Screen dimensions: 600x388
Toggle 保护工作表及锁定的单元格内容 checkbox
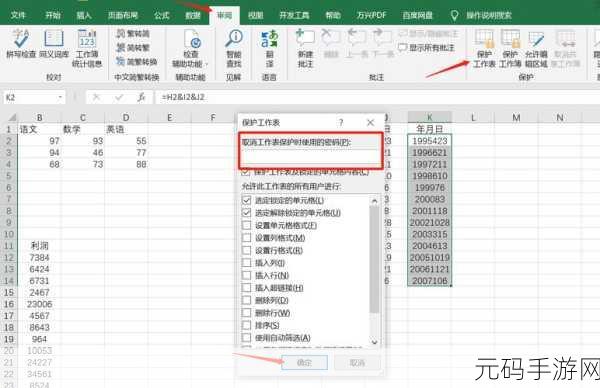point(246,172)
